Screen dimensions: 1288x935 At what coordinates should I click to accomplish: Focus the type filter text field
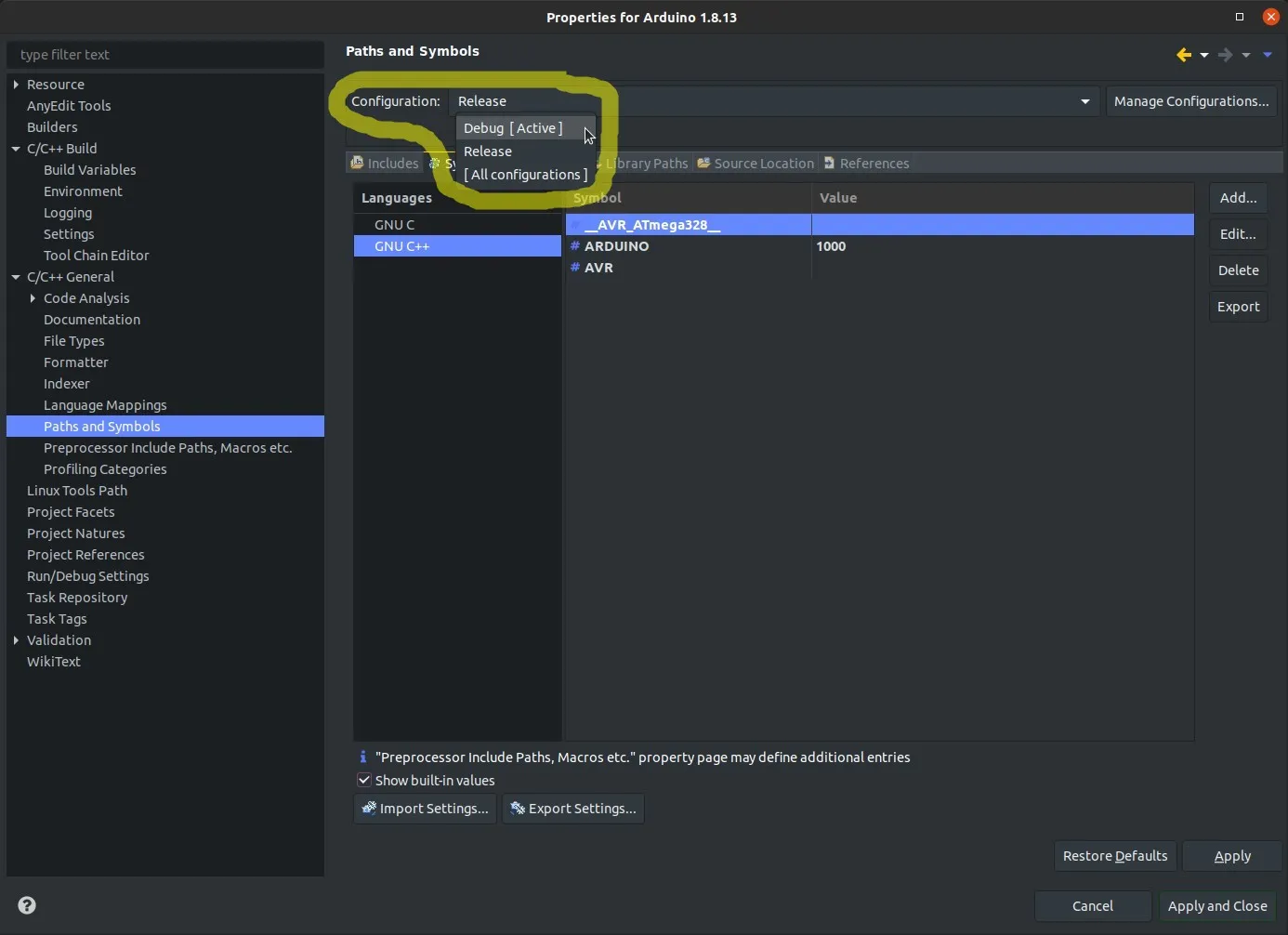pyautogui.click(x=165, y=55)
